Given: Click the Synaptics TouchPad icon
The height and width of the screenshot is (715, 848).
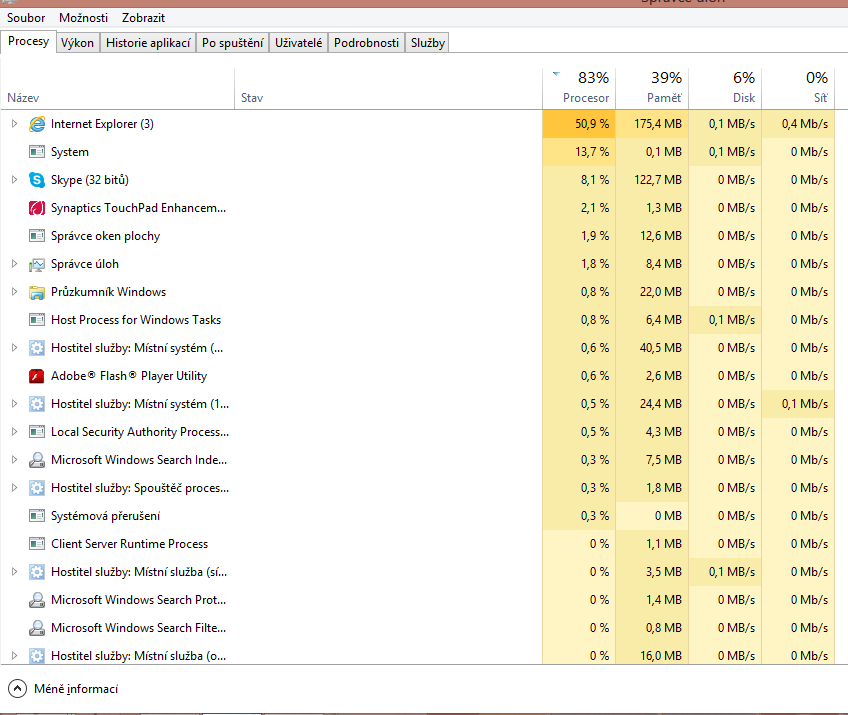Looking at the screenshot, I should pyautogui.click(x=37, y=208).
